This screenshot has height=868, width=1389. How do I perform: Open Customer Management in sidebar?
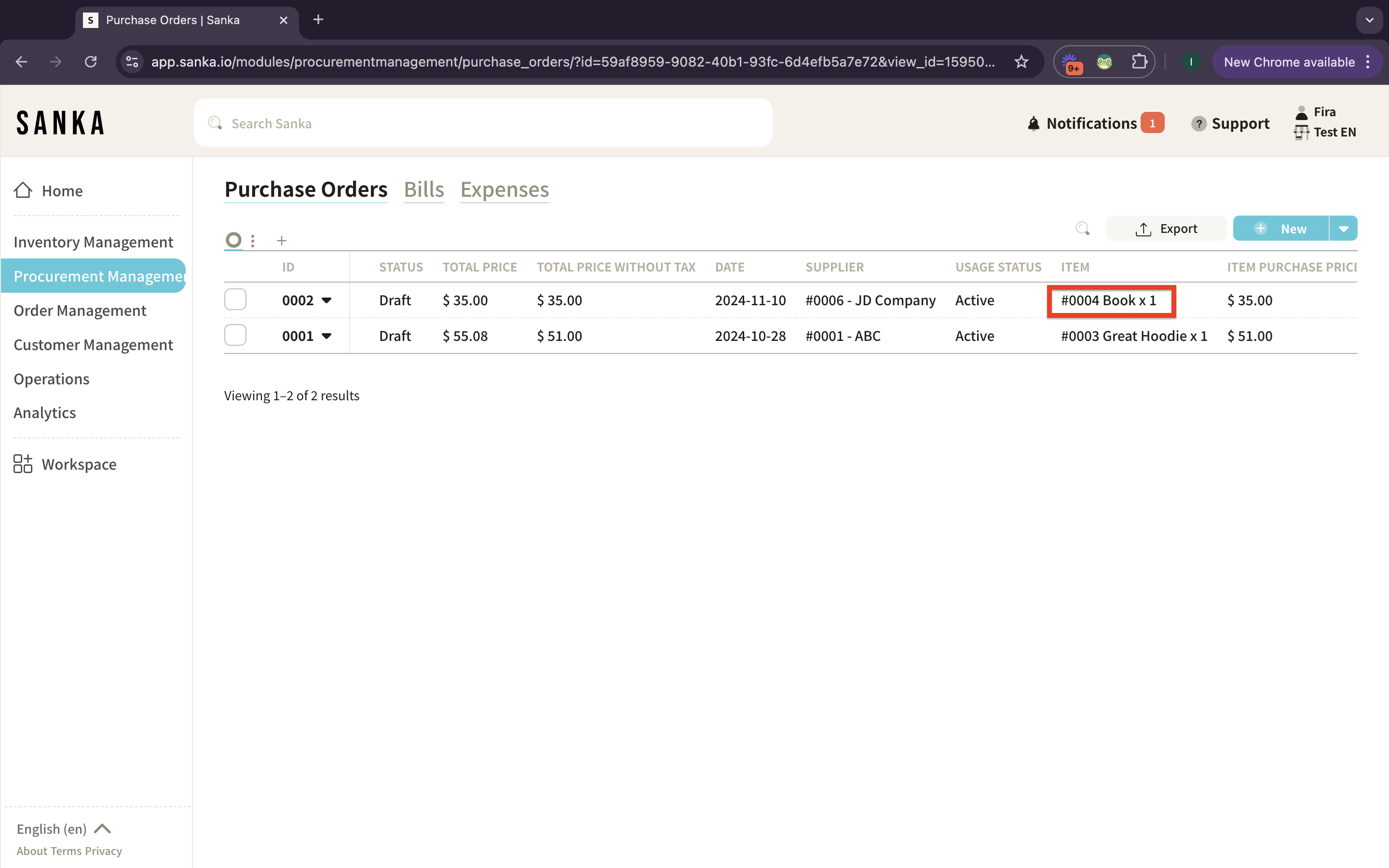point(93,345)
